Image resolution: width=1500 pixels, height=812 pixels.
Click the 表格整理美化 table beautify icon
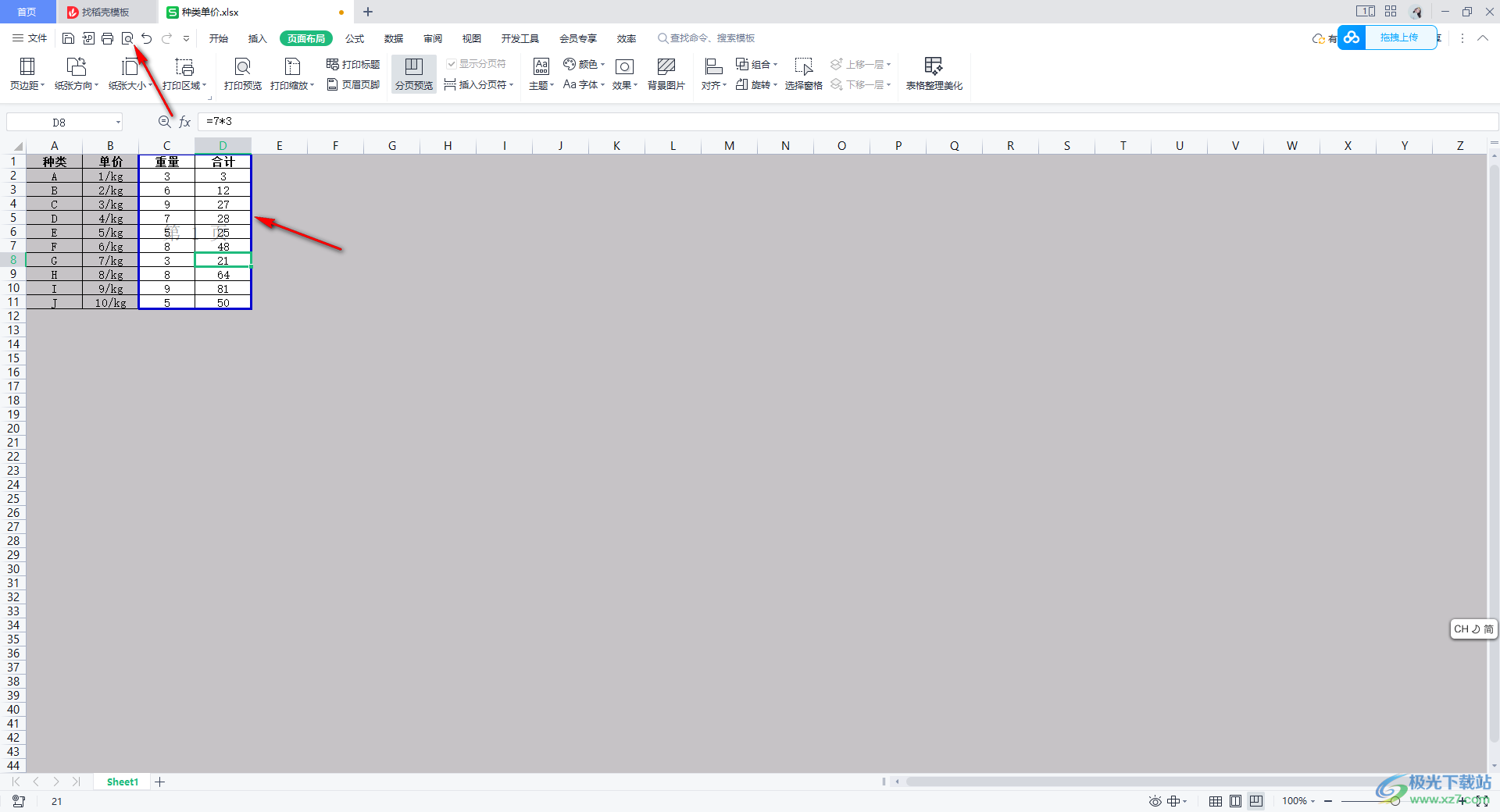pos(934,74)
